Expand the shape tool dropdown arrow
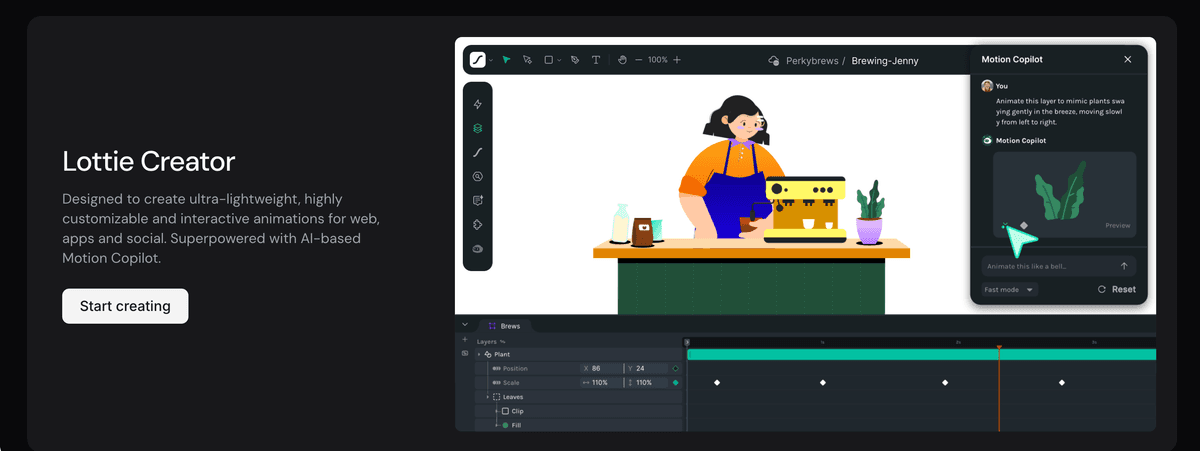 click(x=559, y=60)
